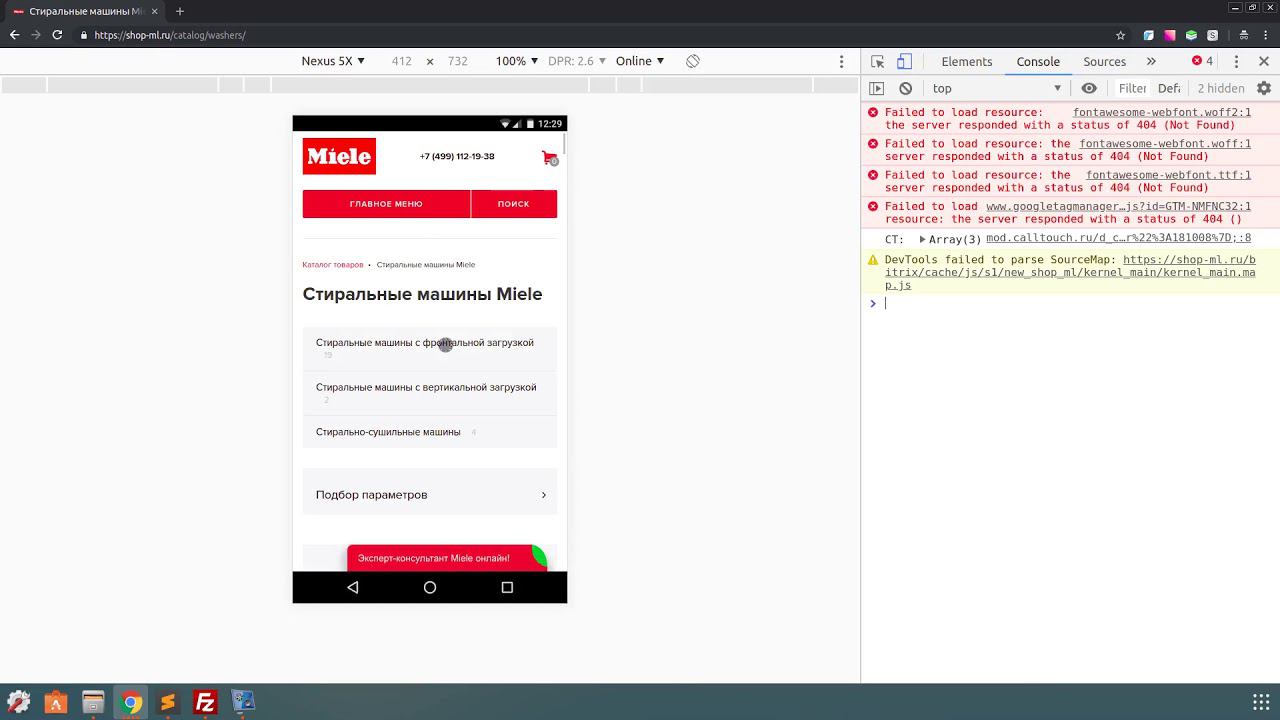The height and width of the screenshot is (720, 1280).
Task: Launch FileZilla from the taskbar
Action: pyautogui.click(x=205, y=702)
